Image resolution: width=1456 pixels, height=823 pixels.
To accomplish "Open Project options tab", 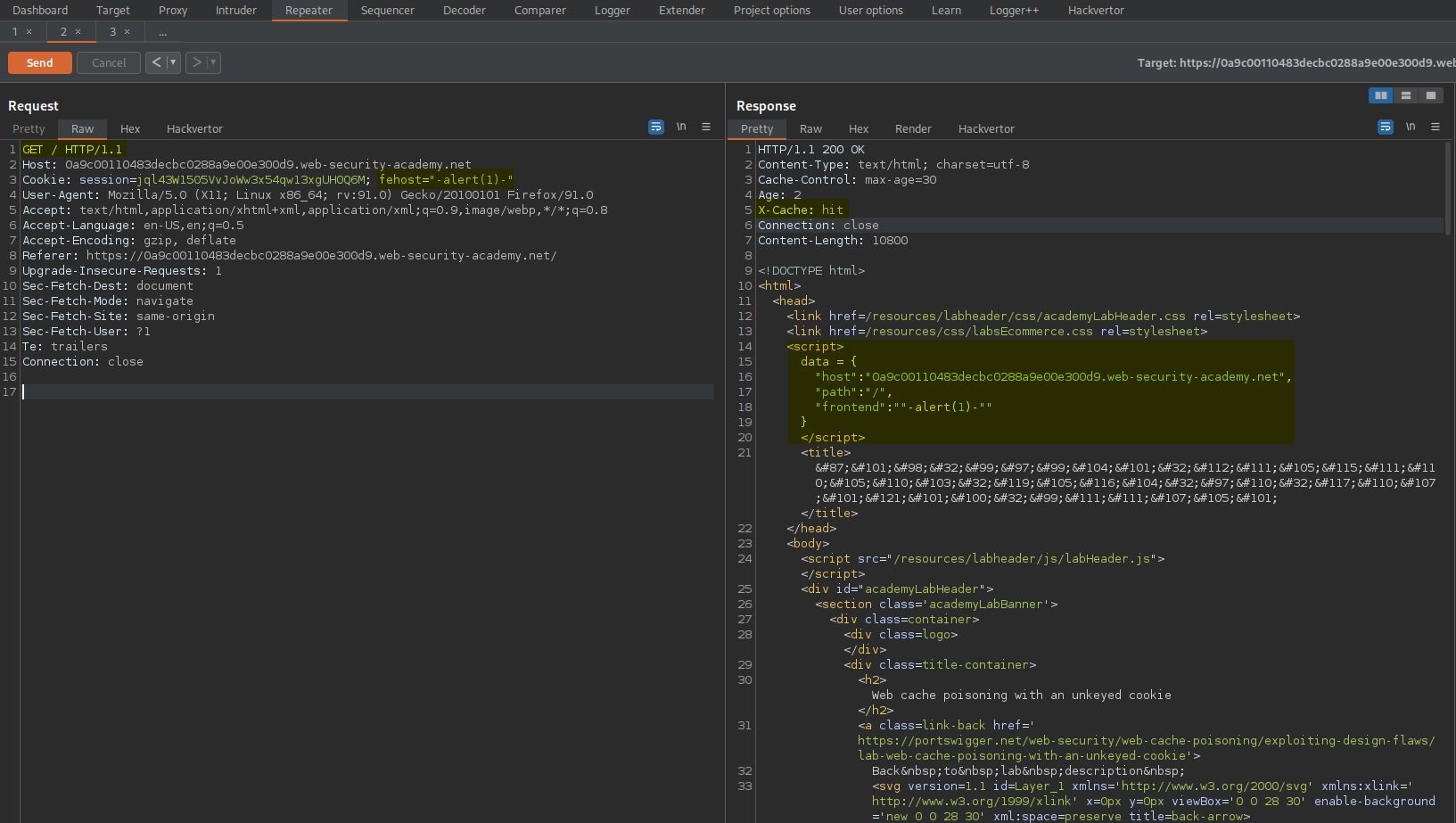I will [772, 11].
